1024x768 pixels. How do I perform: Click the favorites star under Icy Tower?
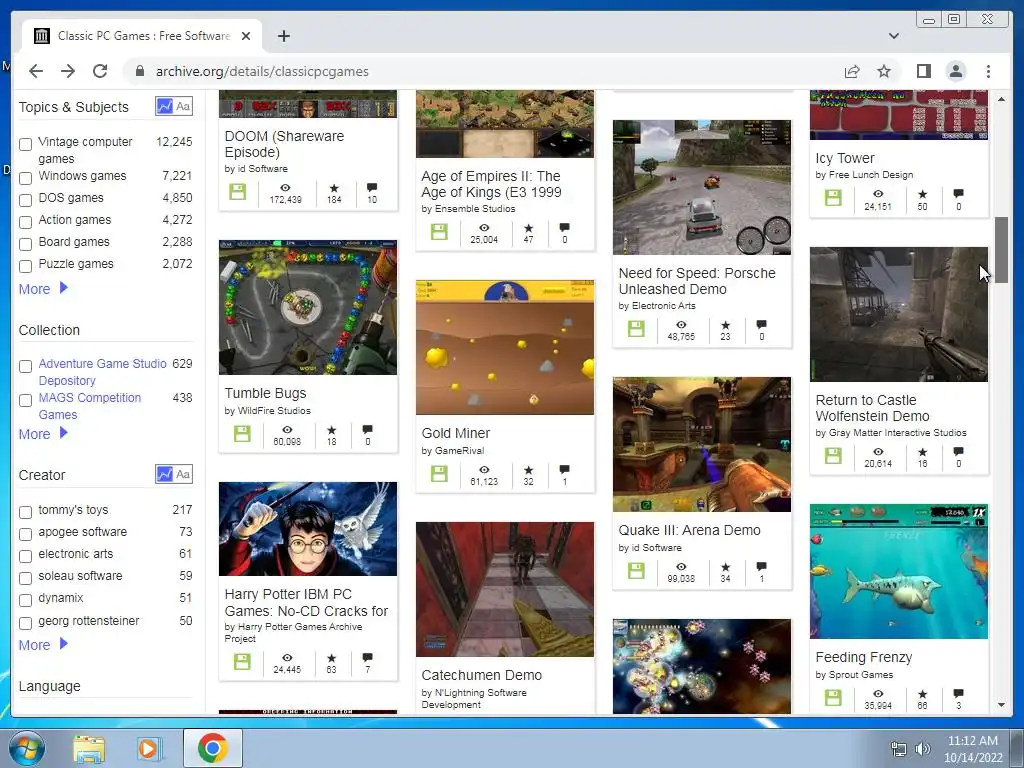pyautogui.click(x=922, y=194)
